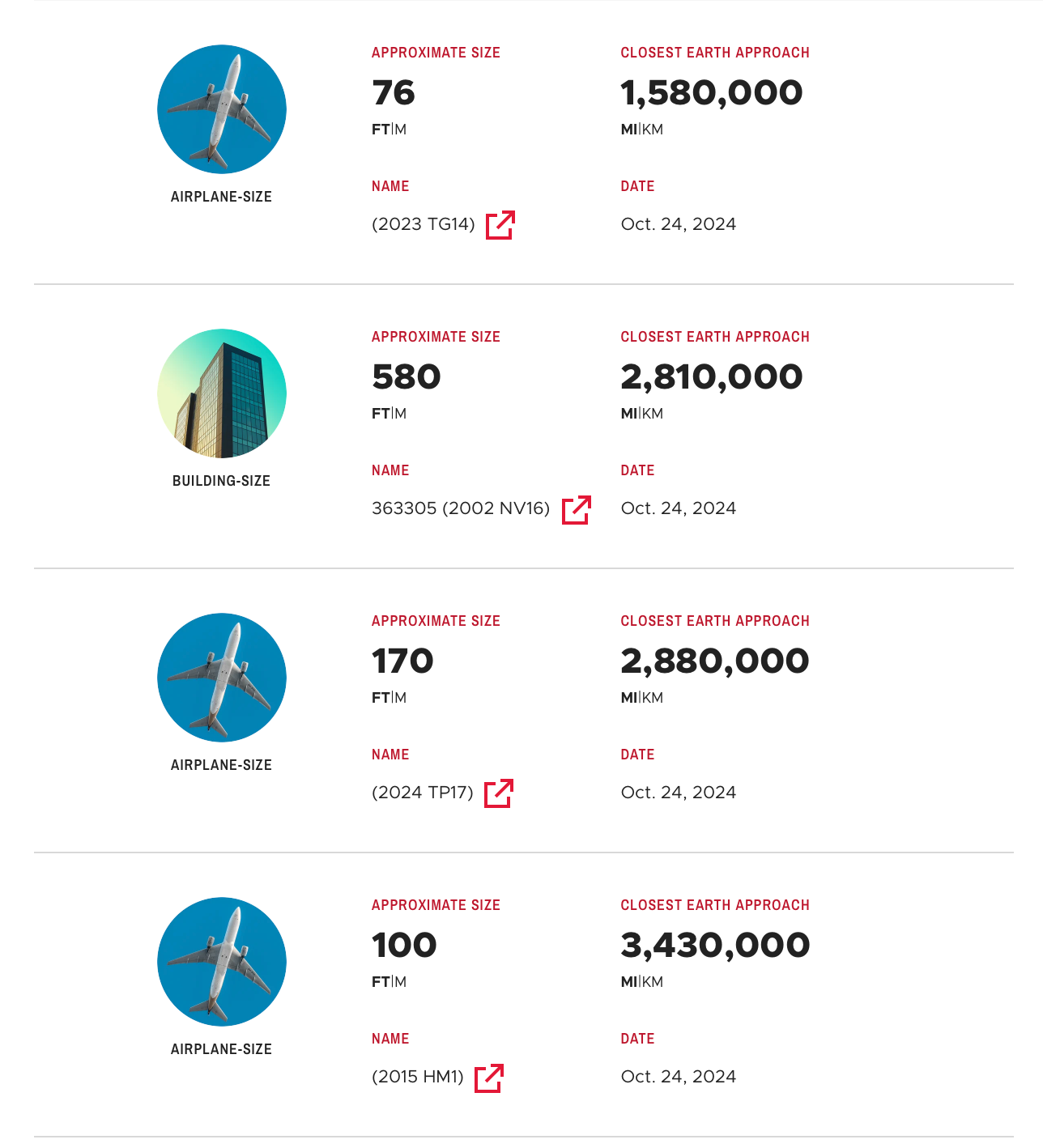Open external link for asteroid 2015 HM1
This screenshot has width=1043, height=1148.
pos(488,1078)
